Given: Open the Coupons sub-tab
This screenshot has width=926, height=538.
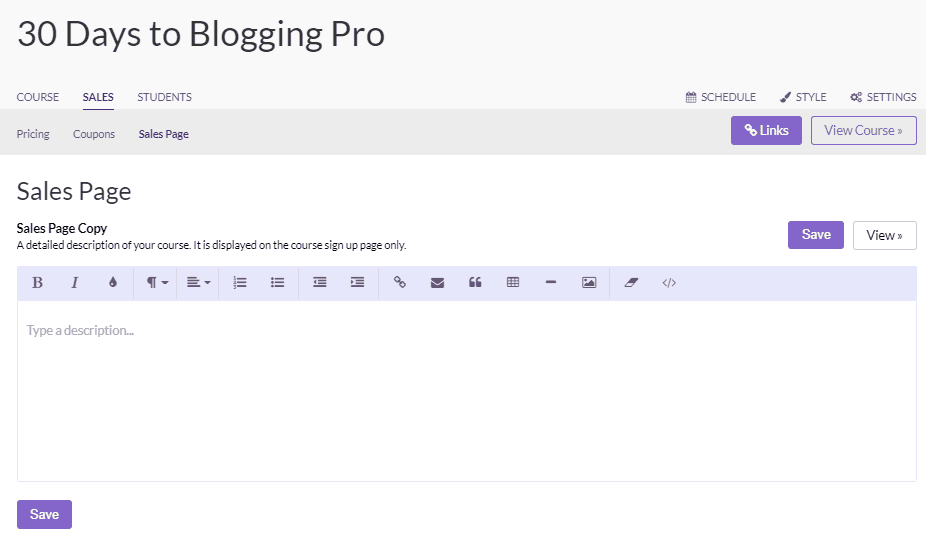Looking at the screenshot, I should pos(94,134).
